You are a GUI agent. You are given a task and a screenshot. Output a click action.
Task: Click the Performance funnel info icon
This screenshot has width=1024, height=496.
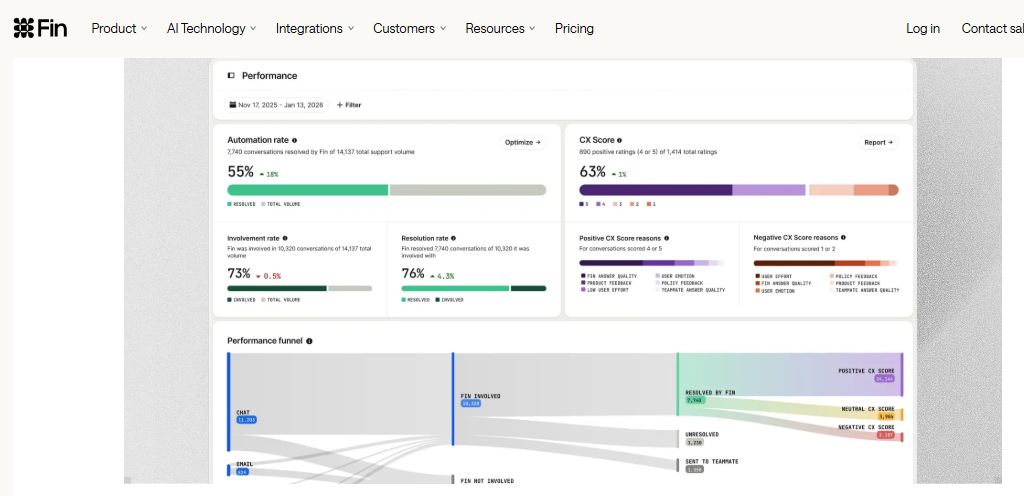point(309,341)
